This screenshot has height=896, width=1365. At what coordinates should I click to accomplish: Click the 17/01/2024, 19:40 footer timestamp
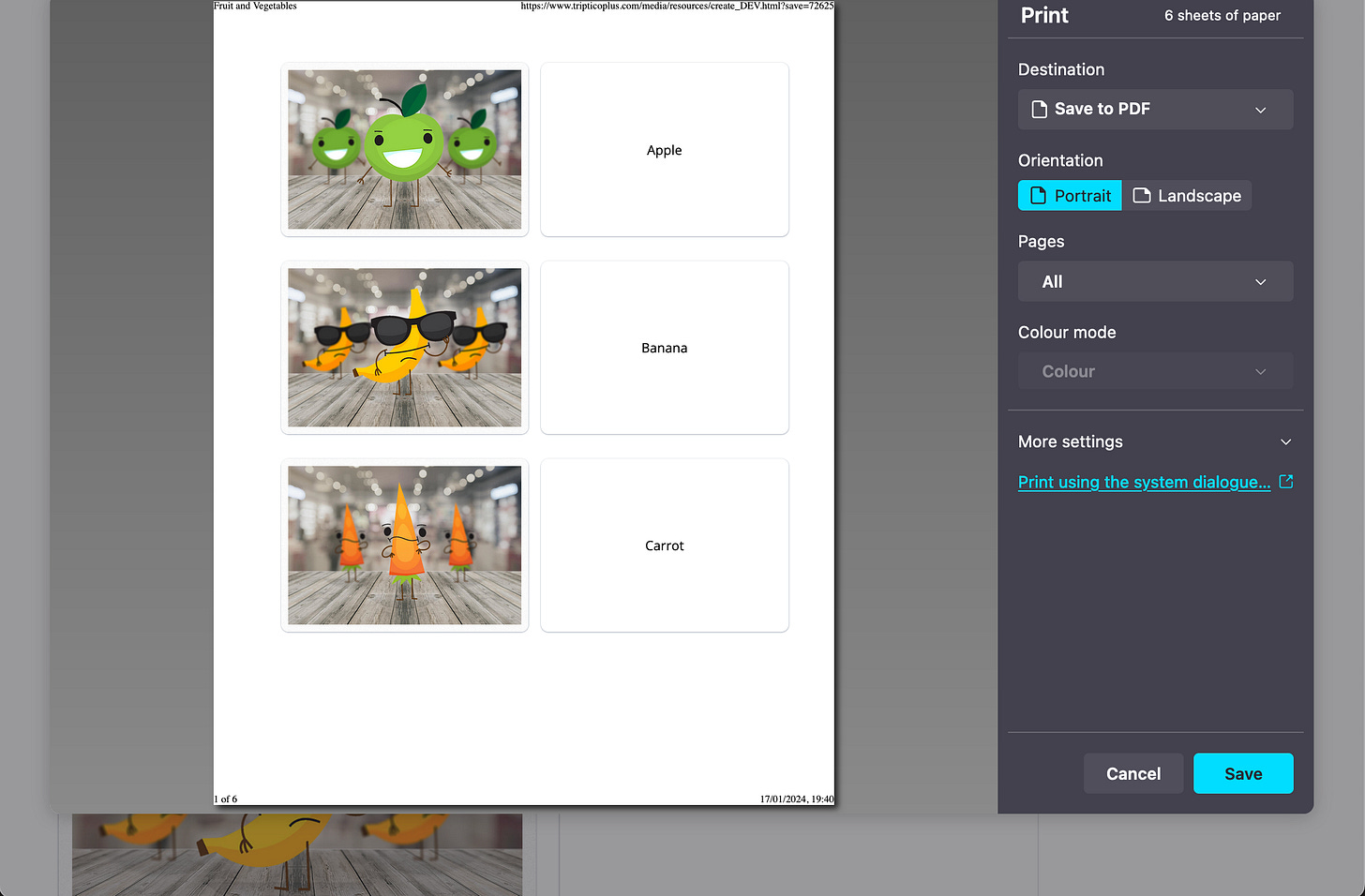point(797,799)
